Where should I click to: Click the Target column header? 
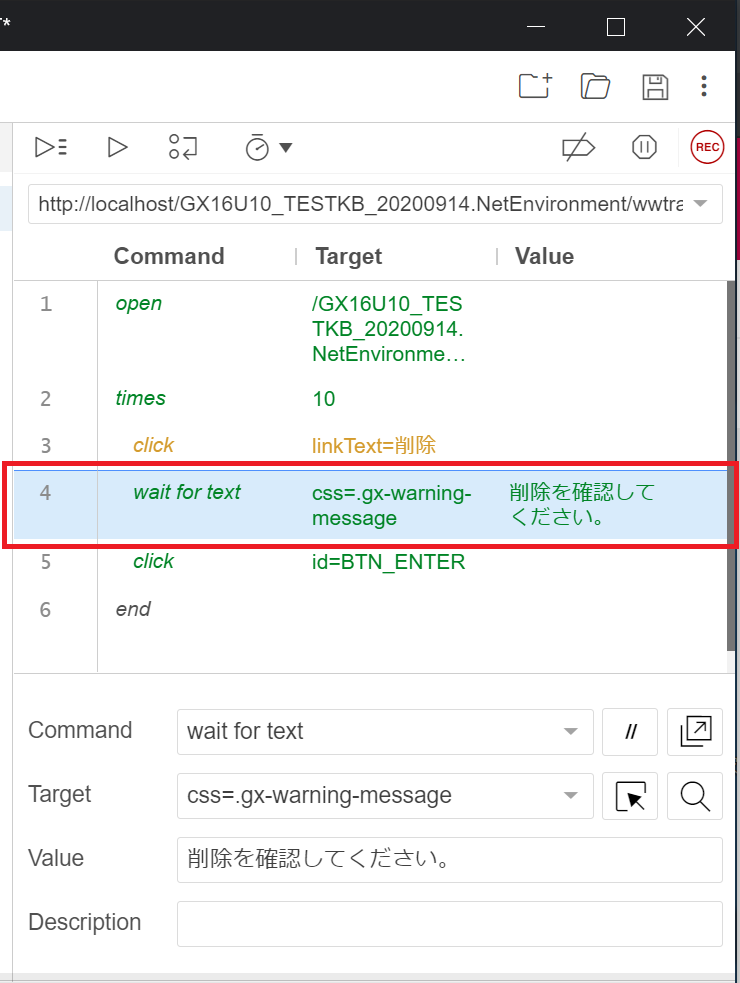[x=349, y=256]
